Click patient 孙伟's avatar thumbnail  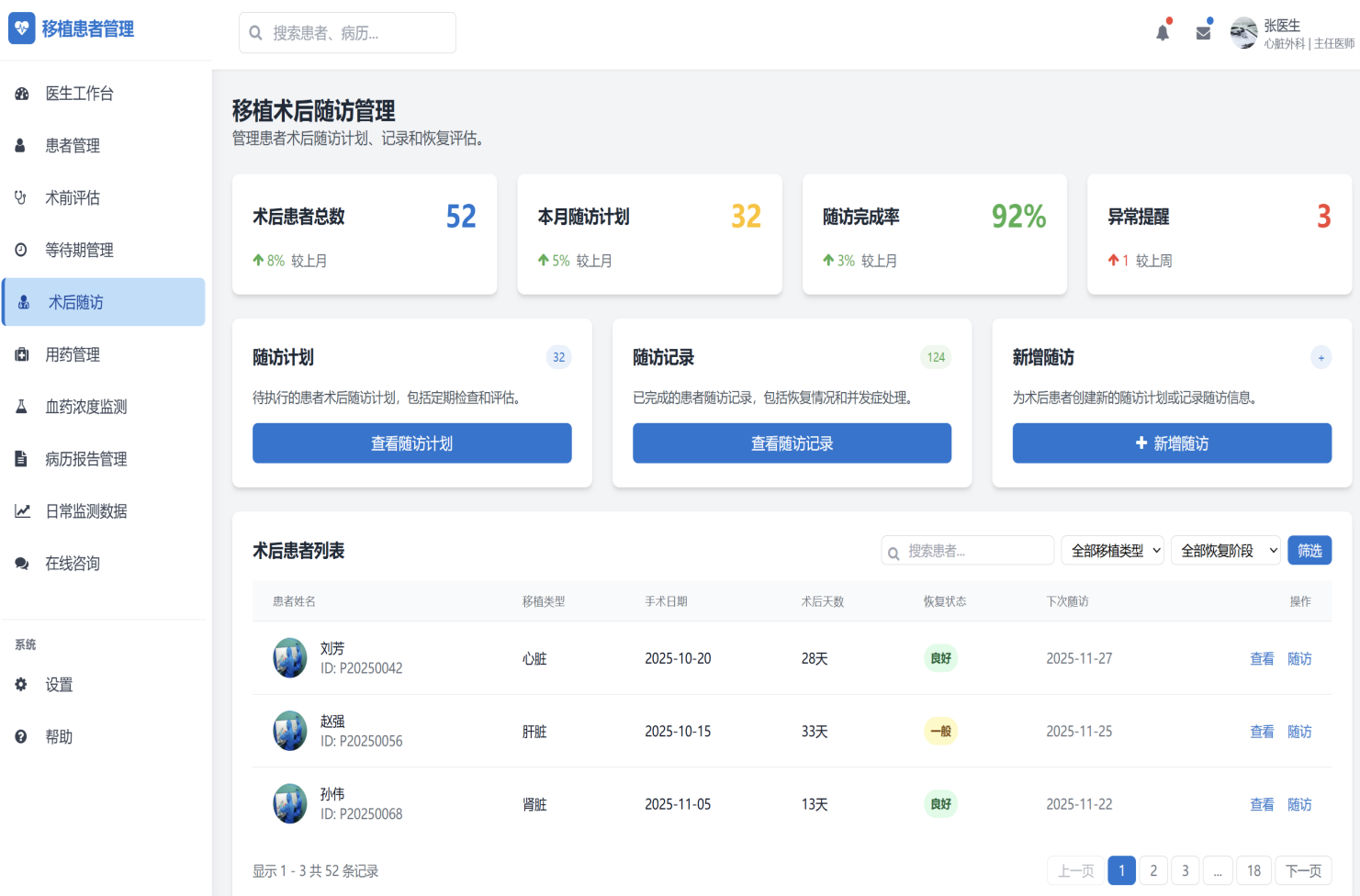(290, 804)
